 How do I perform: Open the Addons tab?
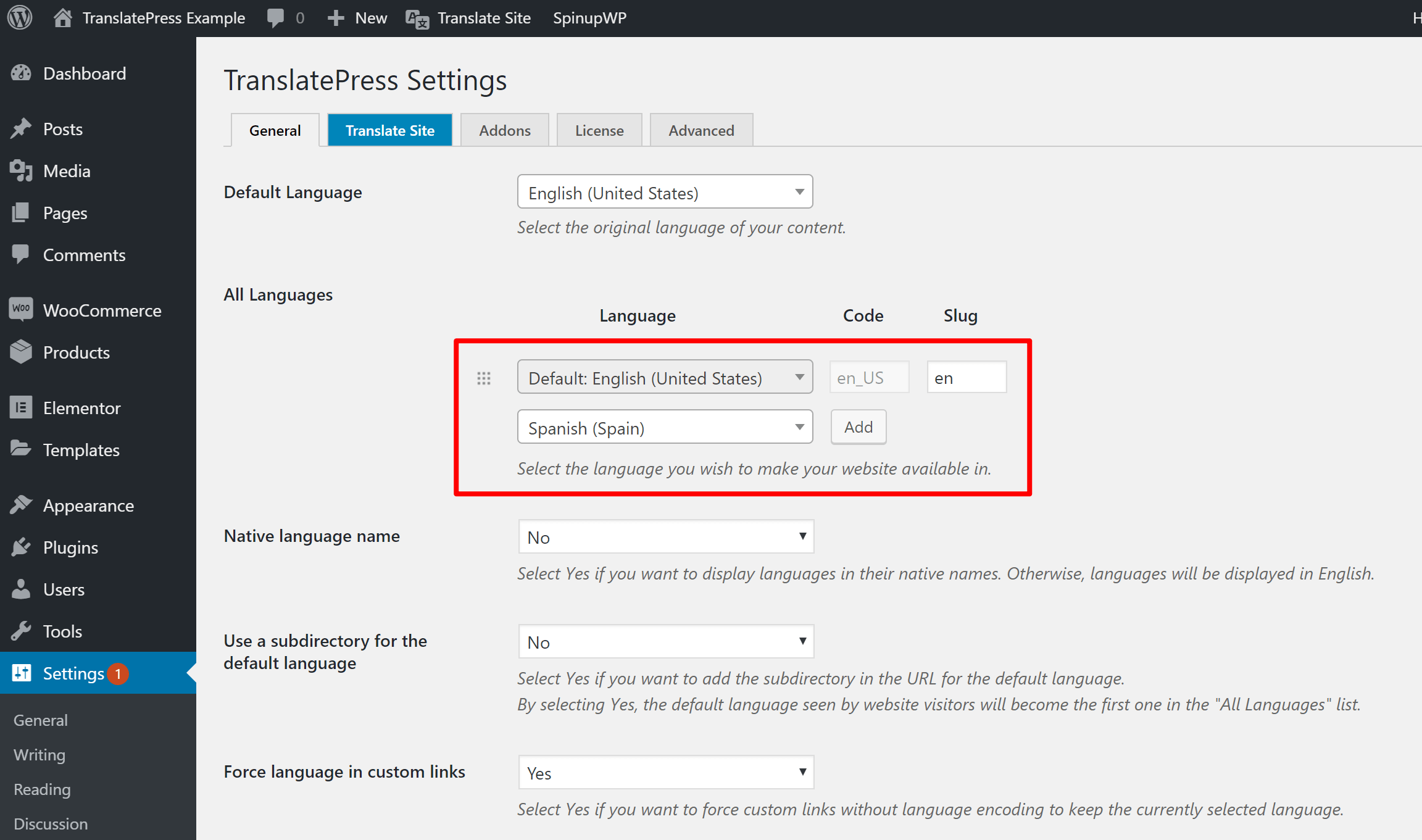click(505, 130)
